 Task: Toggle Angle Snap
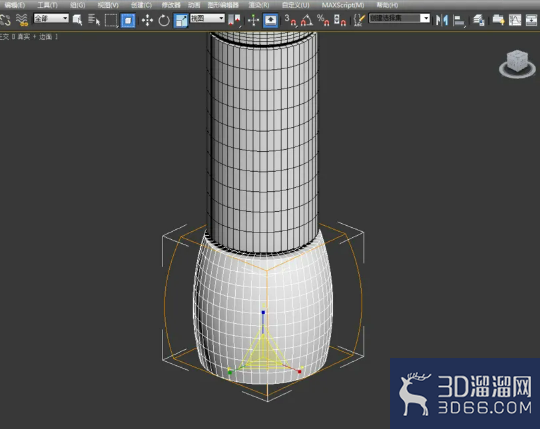[x=307, y=20]
